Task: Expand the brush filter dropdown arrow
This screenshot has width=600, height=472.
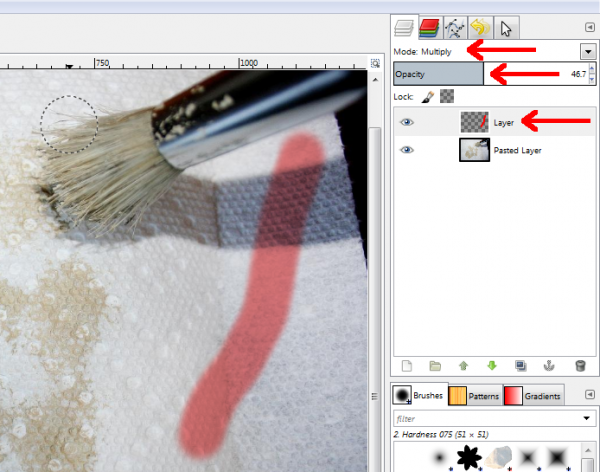Action: pos(586,418)
